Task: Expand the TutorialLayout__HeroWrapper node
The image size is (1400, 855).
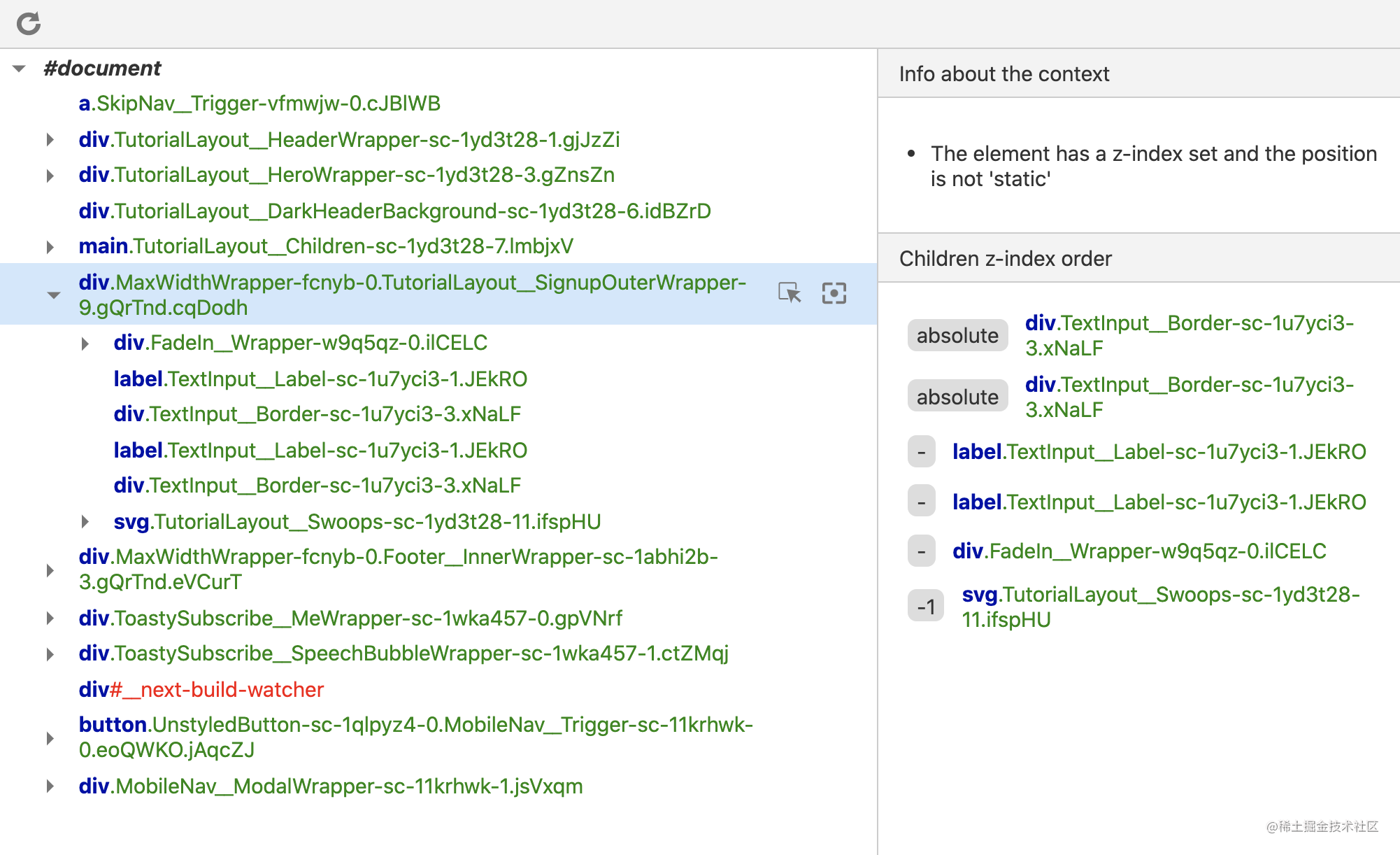Action: click(50, 176)
